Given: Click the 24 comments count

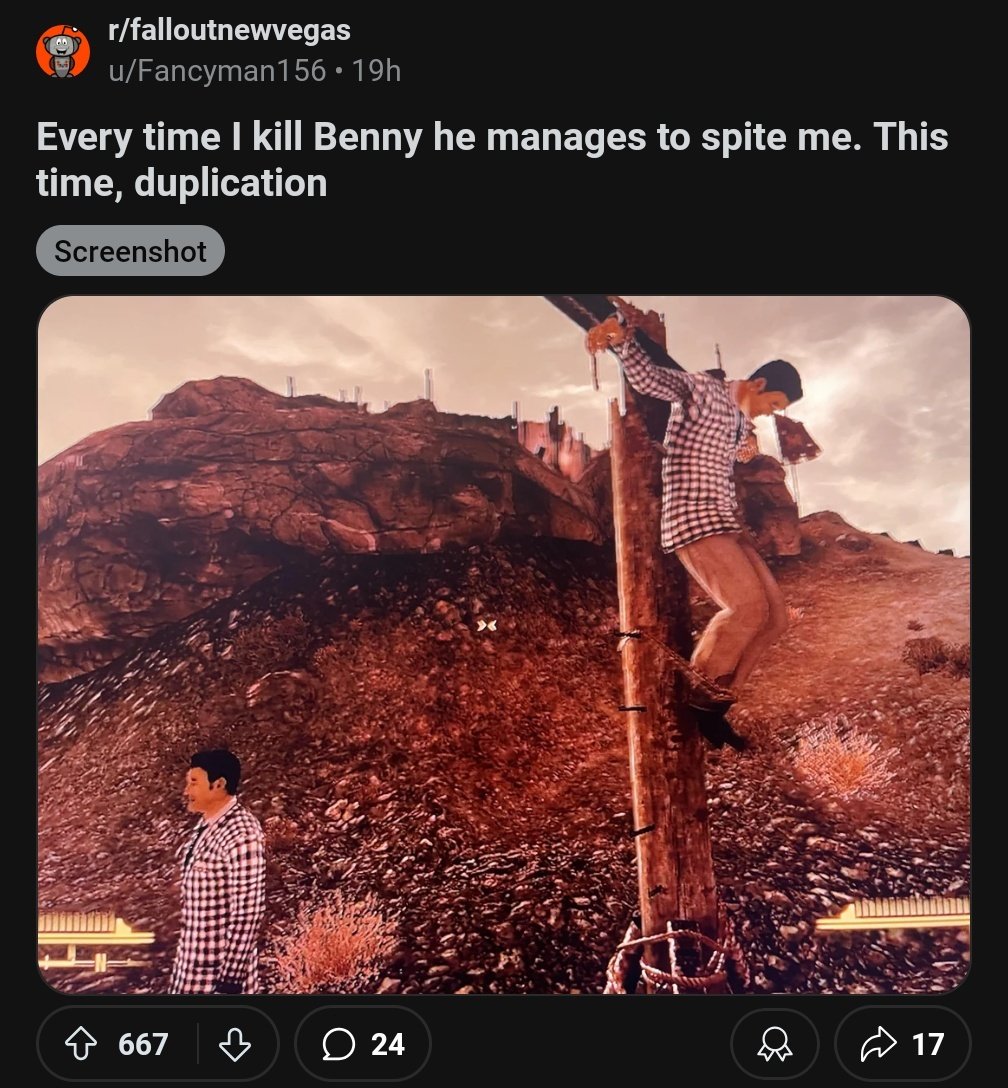Looking at the screenshot, I should [388, 1045].
